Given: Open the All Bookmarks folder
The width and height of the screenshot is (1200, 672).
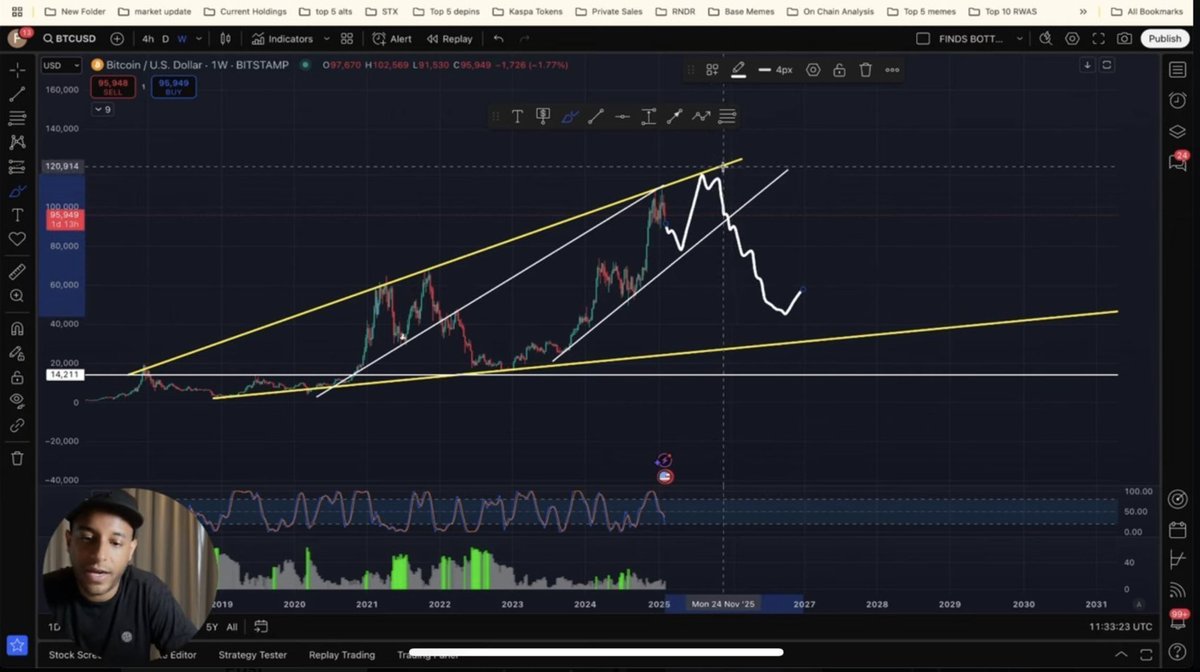Looking at the screenshot, I should [1145, 12].
